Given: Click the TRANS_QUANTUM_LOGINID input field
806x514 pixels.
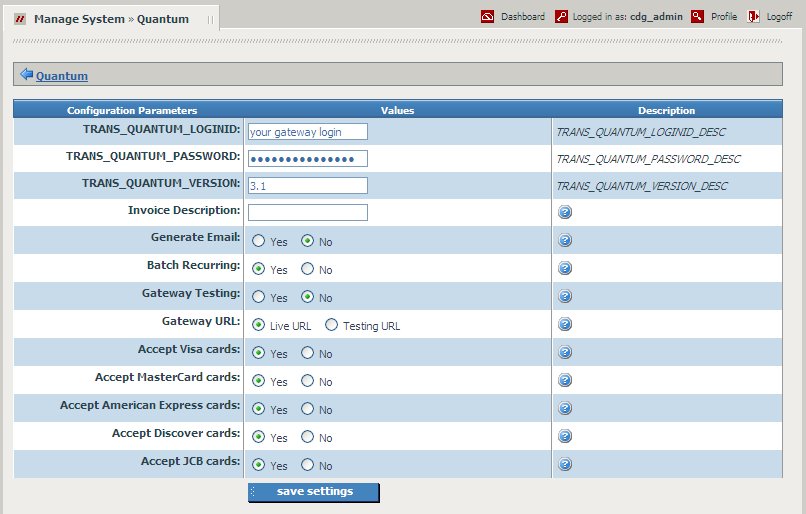Looking at the screenshot, I should click(308, 132).
